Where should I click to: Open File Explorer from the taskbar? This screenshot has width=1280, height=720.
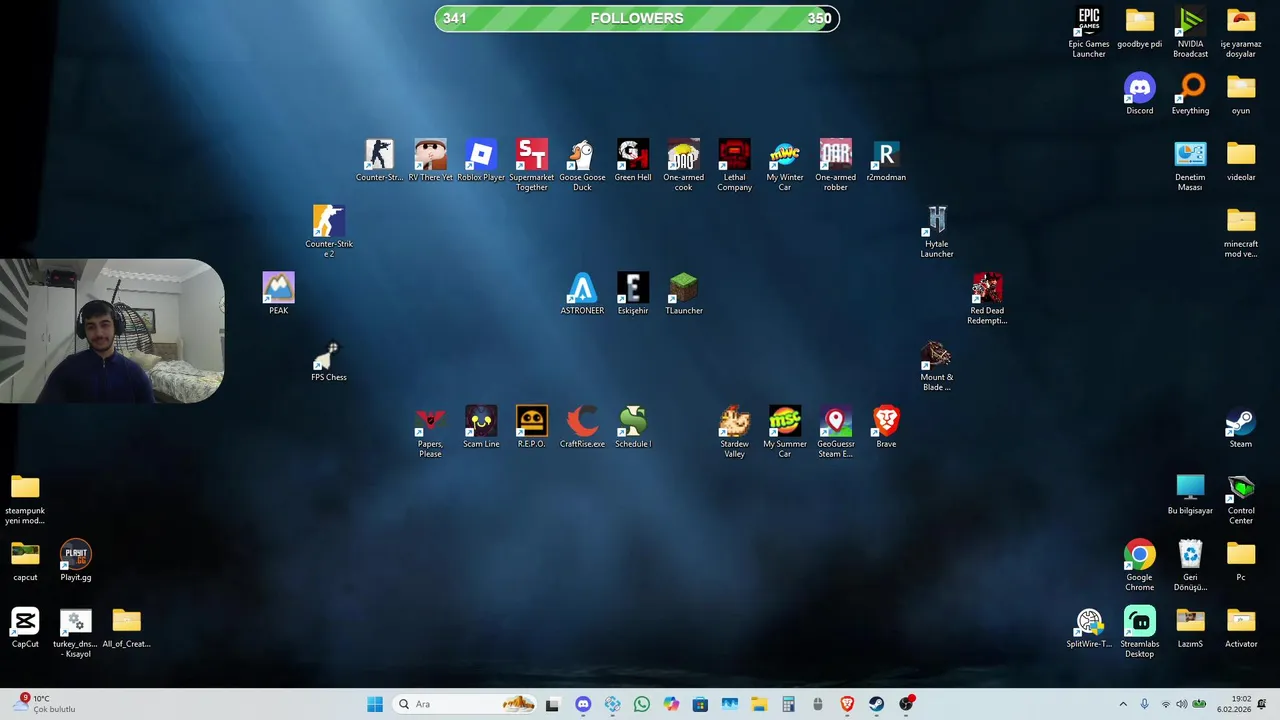(x=759, y=704)
